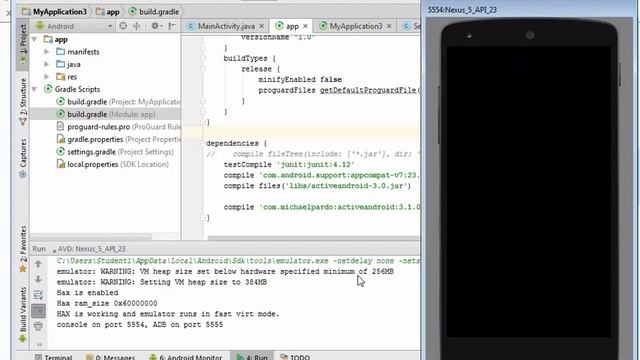The height and width of the screenshot is (360, 640).
Task: Click the print icon in Run console toolbar
Action: (x=38, y=326)
